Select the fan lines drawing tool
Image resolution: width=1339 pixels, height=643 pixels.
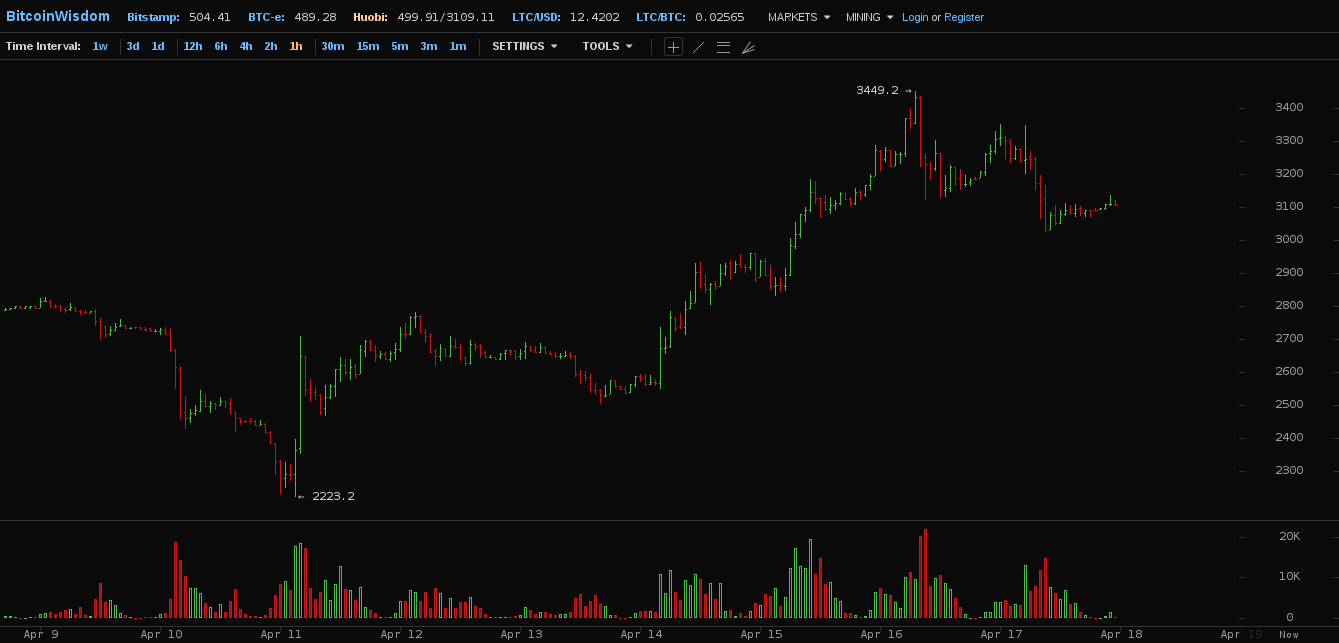coord(748,47)
